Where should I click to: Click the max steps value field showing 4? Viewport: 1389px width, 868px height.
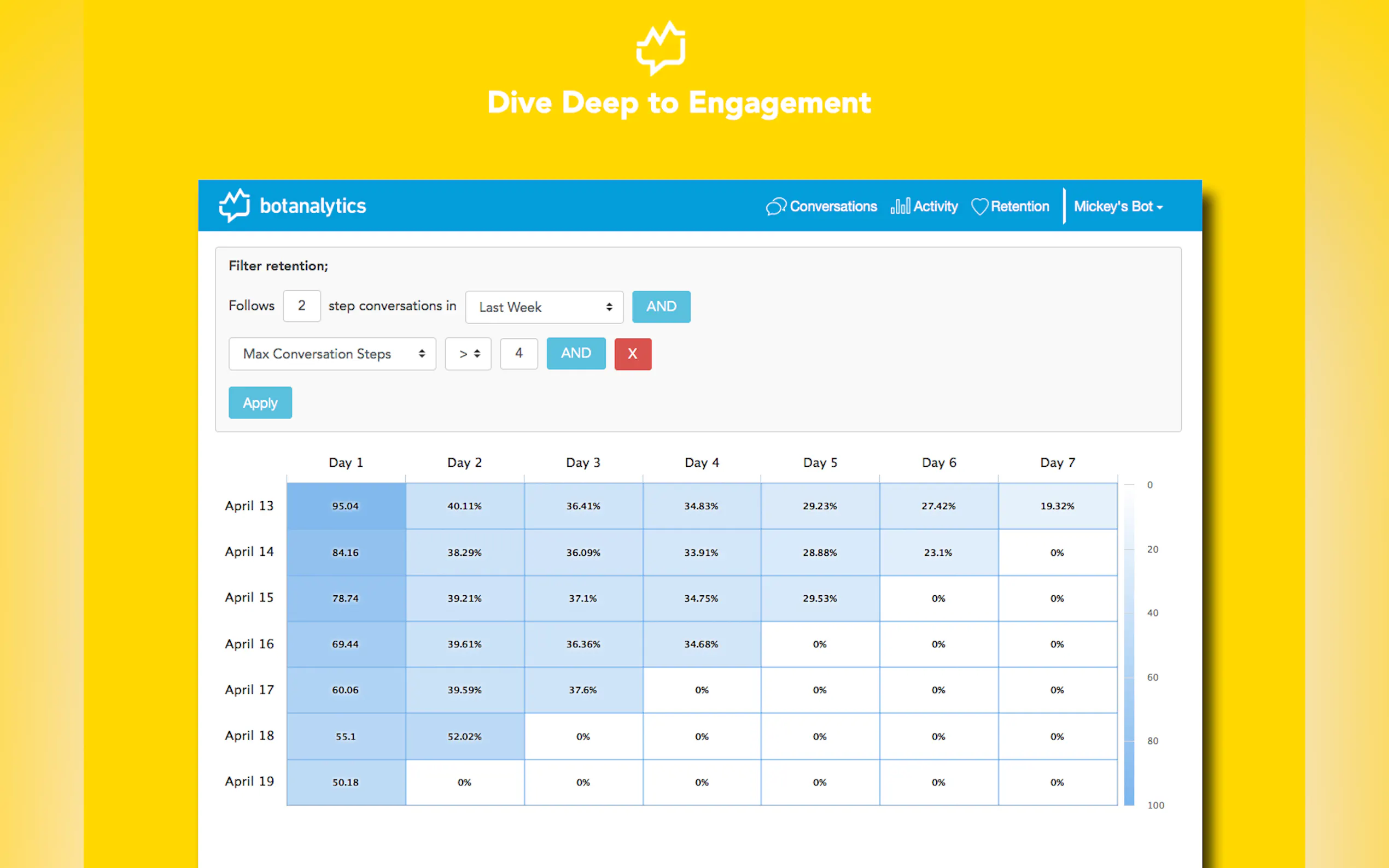(x=518, y=354)
